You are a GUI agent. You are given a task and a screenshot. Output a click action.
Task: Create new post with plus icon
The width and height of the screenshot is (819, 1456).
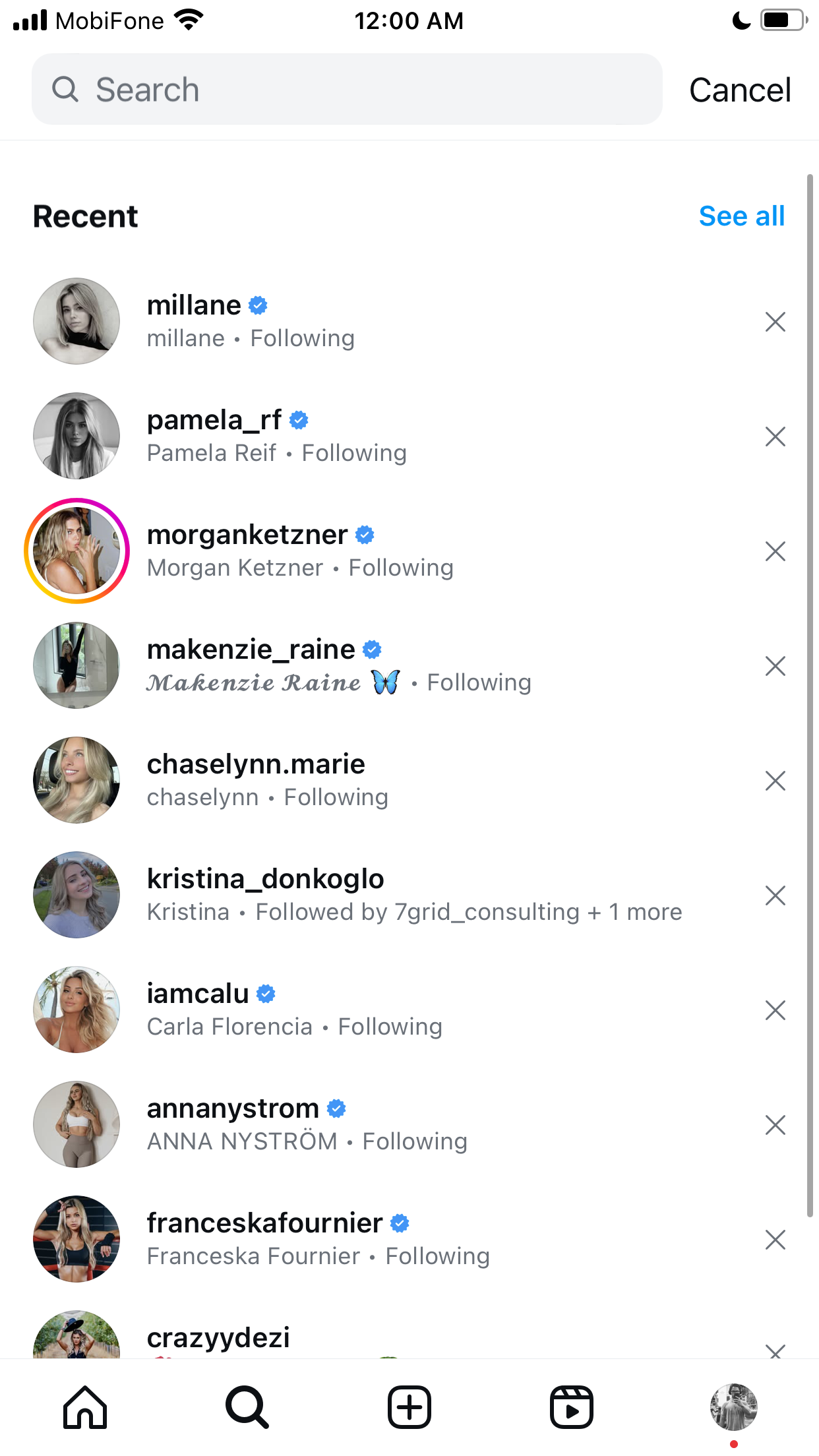click(x=409, y=1407)
